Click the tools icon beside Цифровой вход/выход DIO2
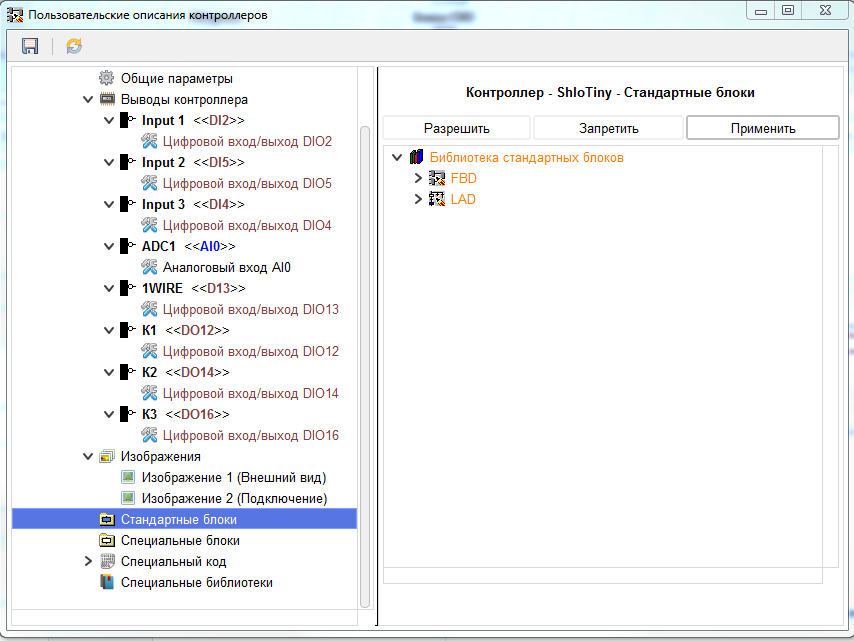The width and height of the screenshot is (854, 641). point(149,141)
